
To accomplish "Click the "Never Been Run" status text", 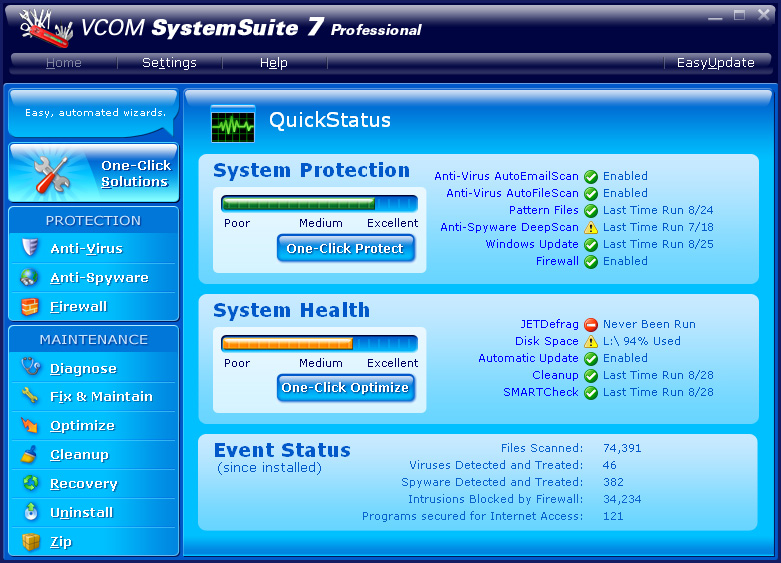I will [649, 324].
